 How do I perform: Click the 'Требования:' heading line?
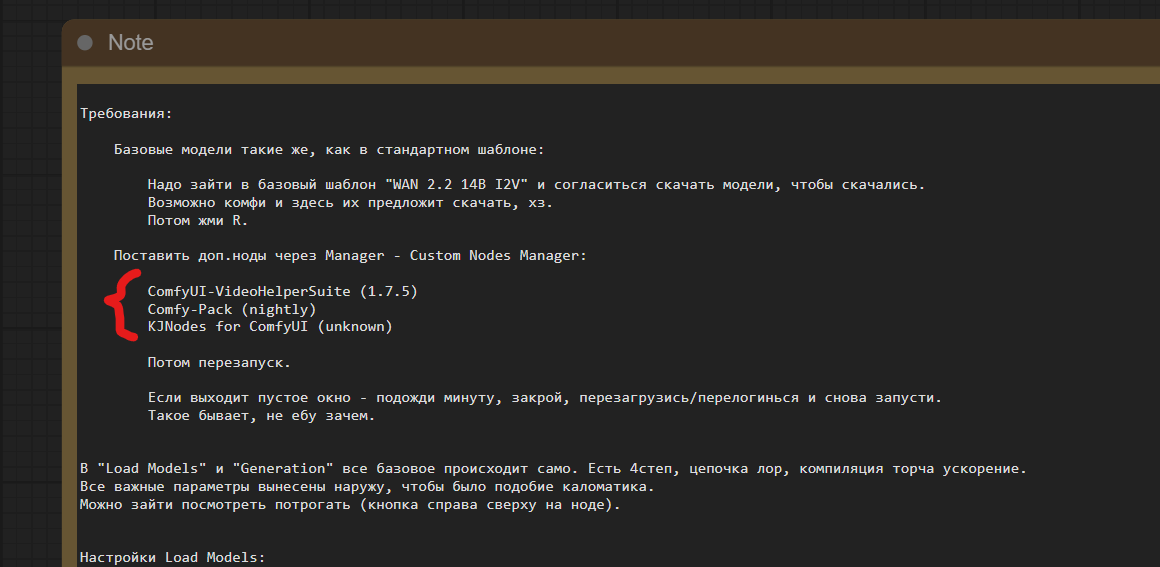[x=126, y=115]
